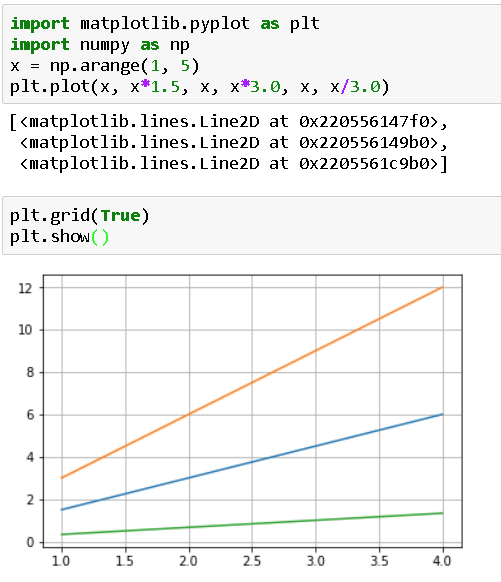Screen dimensions: 501x582
Task: Click y-axis tick label 12
Action: tap(25, 288)
